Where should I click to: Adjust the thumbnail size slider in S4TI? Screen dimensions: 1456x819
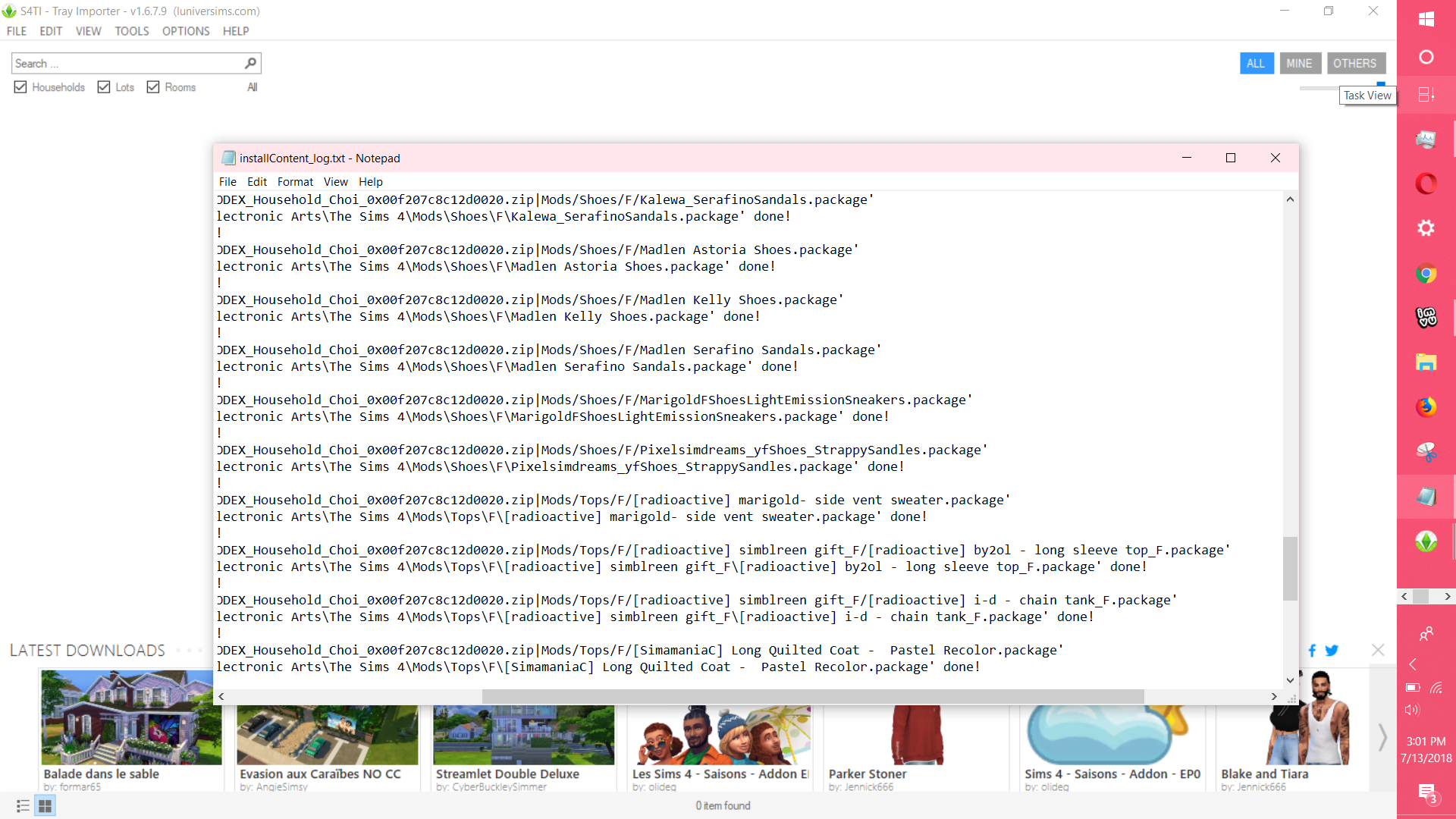(1381, 86)
